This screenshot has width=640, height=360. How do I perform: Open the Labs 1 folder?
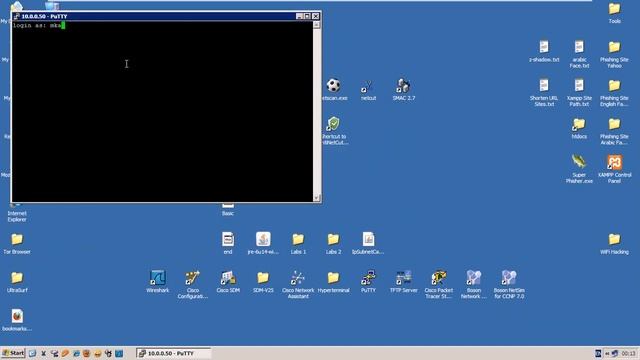[298, 243]
